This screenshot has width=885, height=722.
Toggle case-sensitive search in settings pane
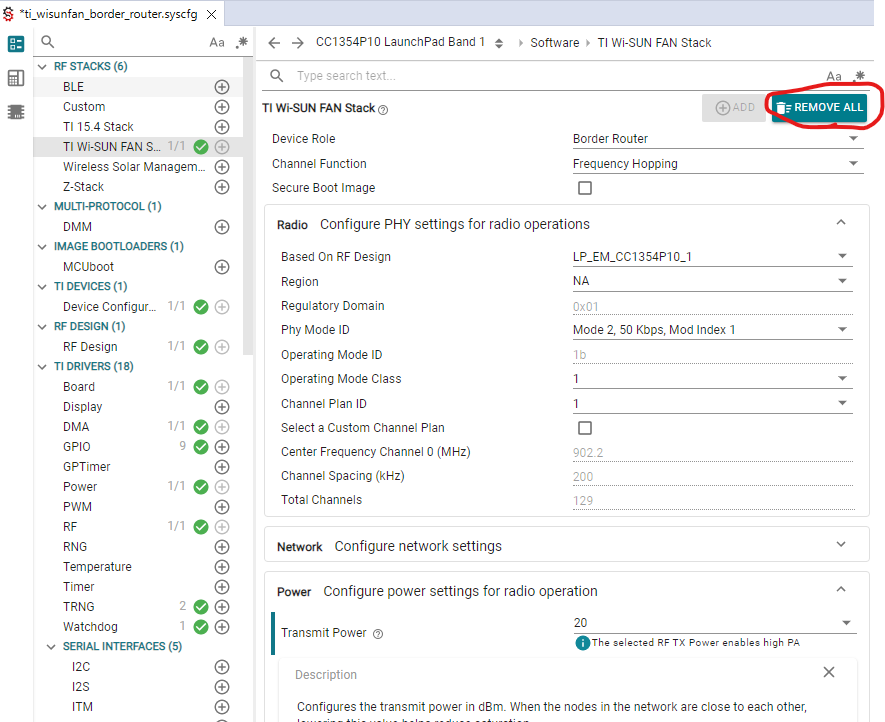[834, 76]
